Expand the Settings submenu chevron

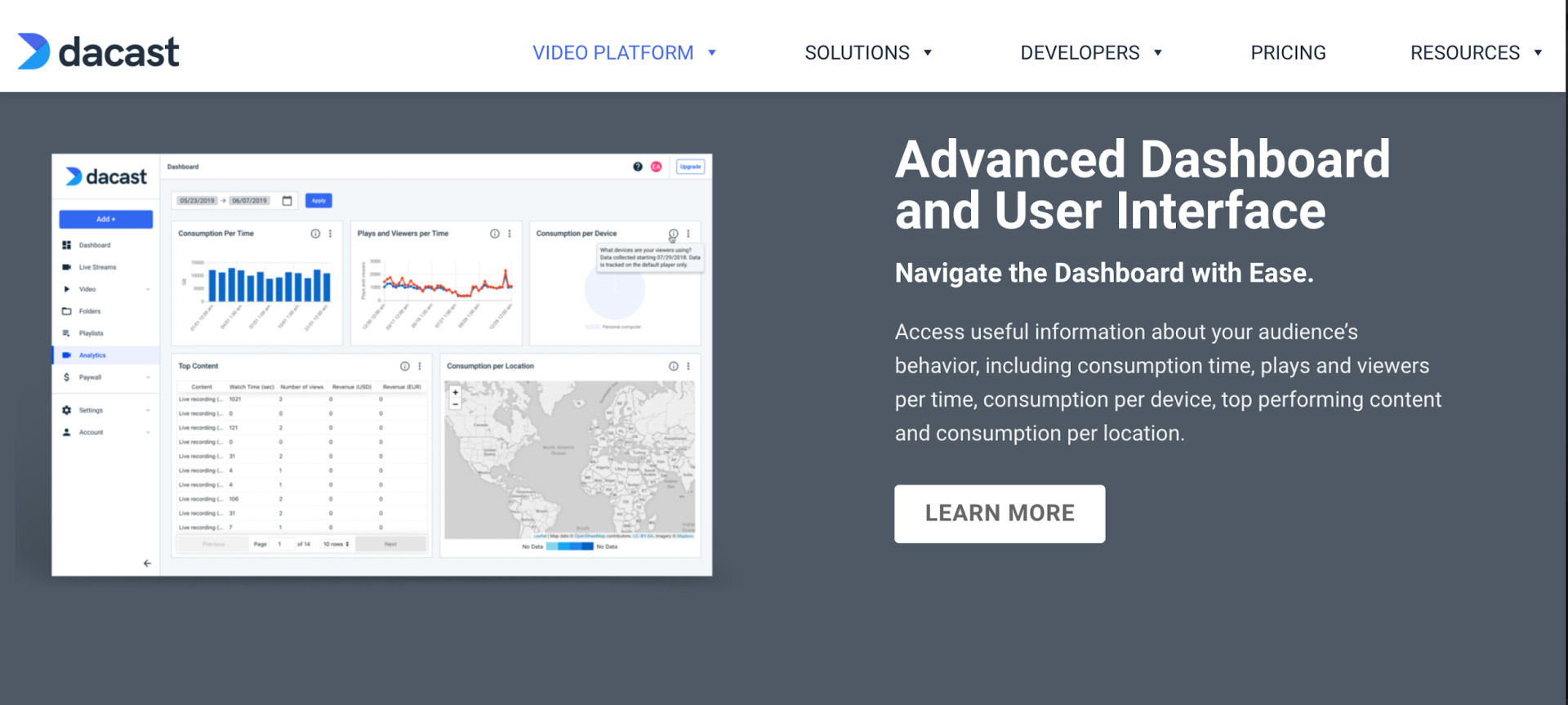pyautogui.click(x=148, y=410)
